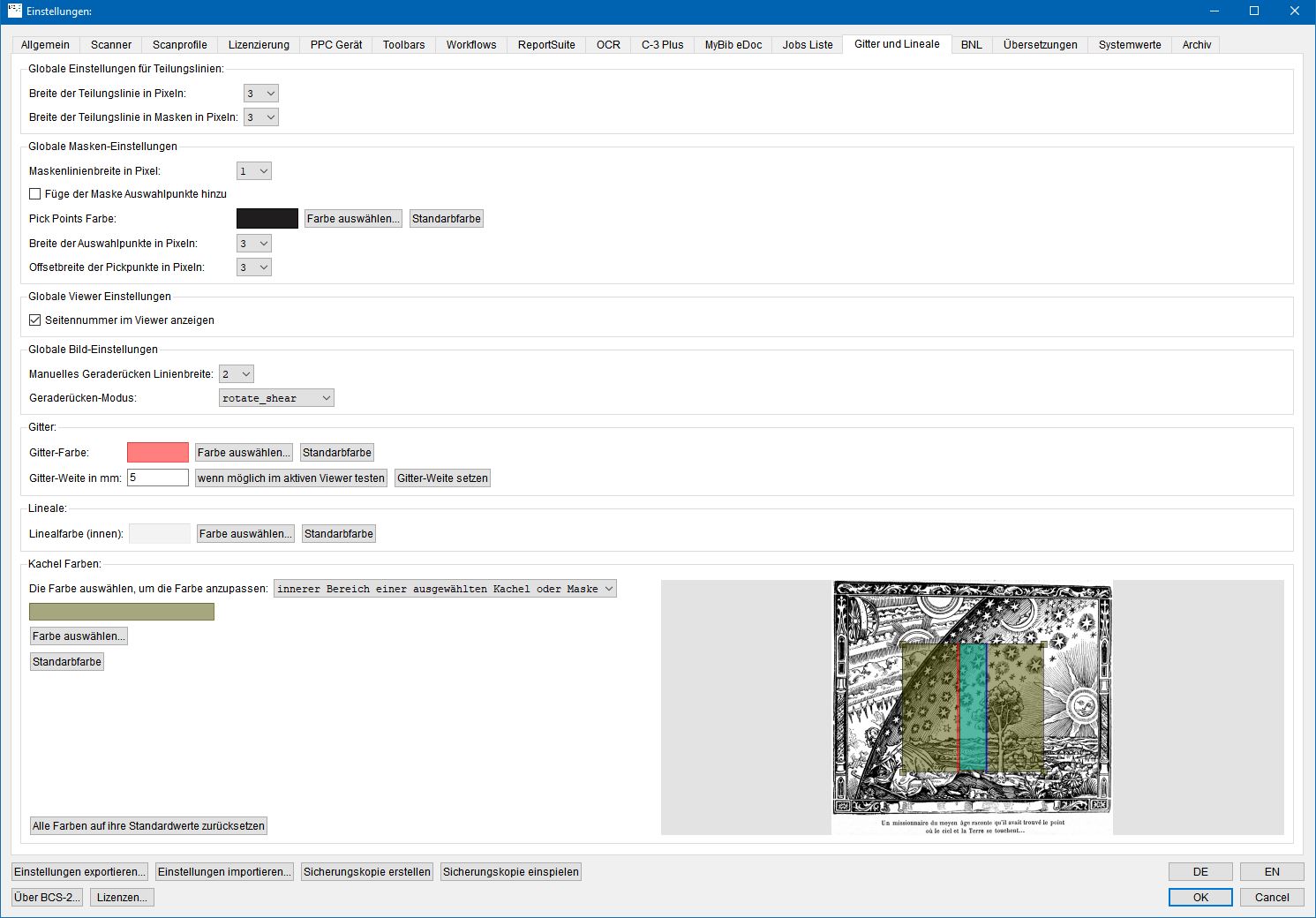Go to the Archiv tab
The image size is (1316, 918).
[x=1197, y=45]
